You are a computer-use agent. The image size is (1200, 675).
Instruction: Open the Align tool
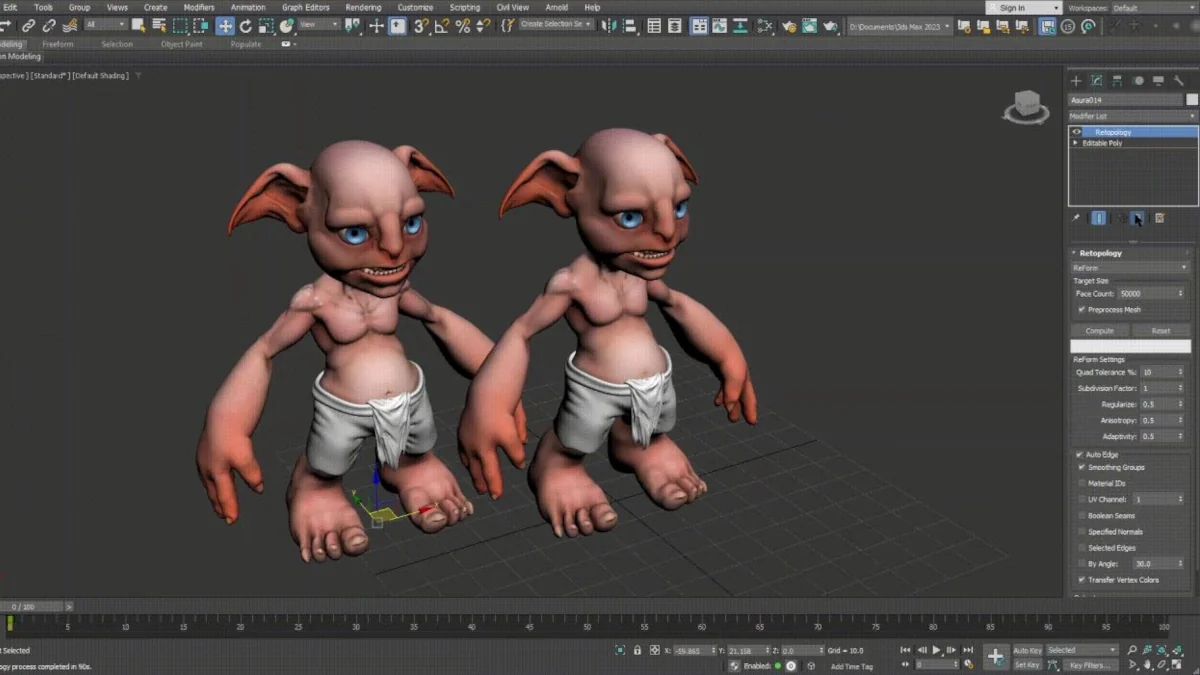coord(630,25)
